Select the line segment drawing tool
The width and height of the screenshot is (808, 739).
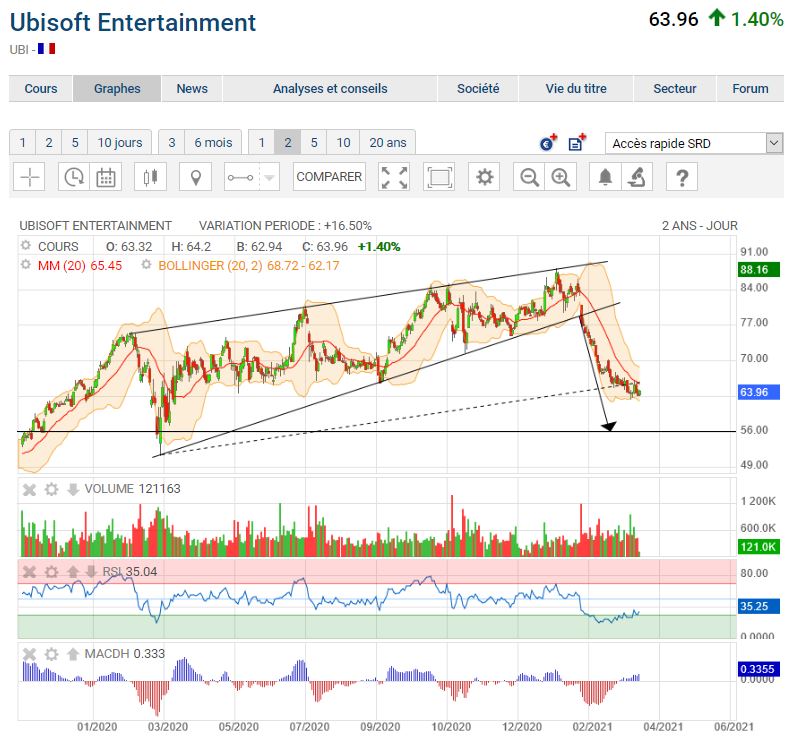pos(241,177)
